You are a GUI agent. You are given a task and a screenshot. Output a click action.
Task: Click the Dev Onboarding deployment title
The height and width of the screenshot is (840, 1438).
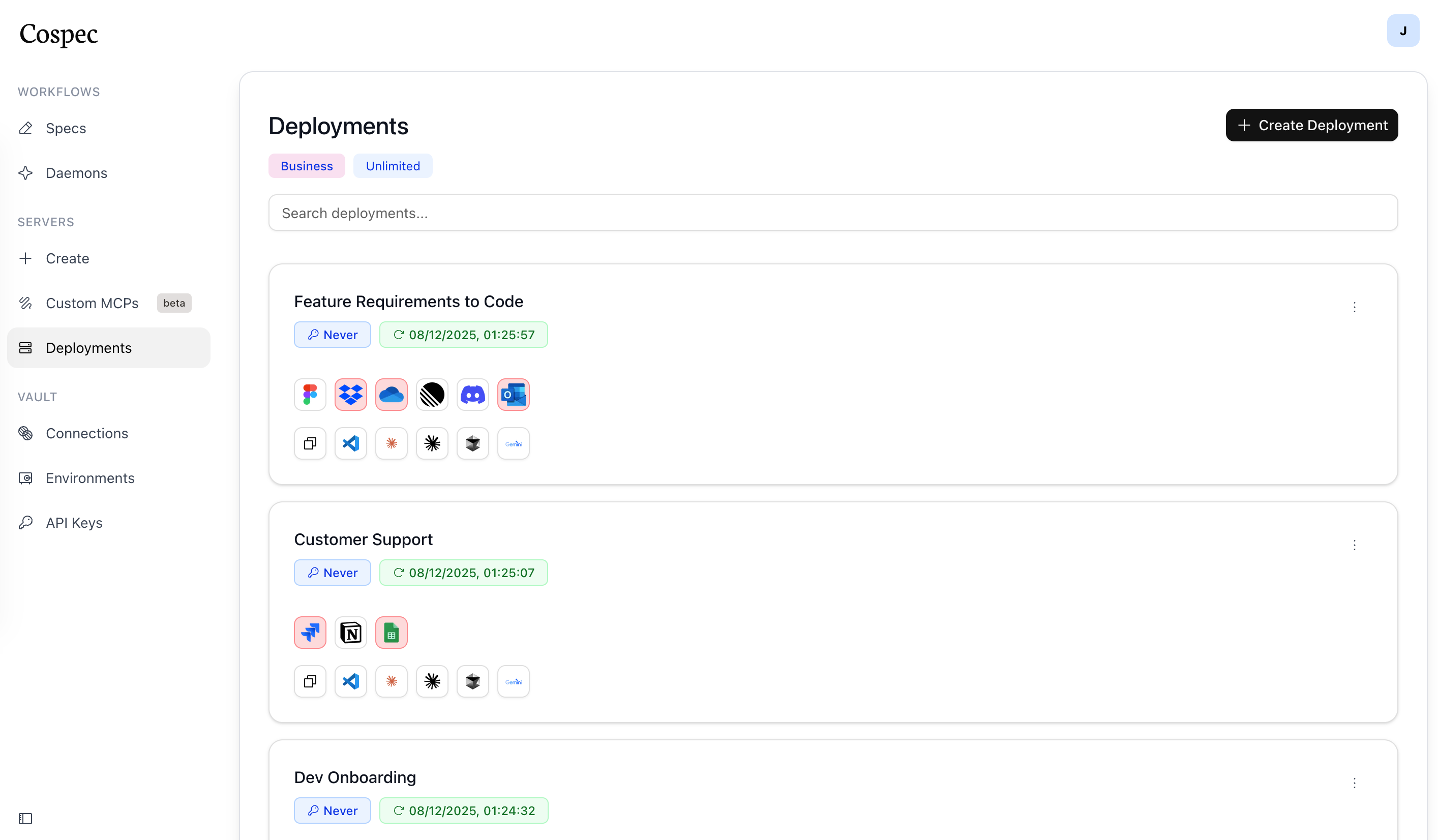[355, 777]
